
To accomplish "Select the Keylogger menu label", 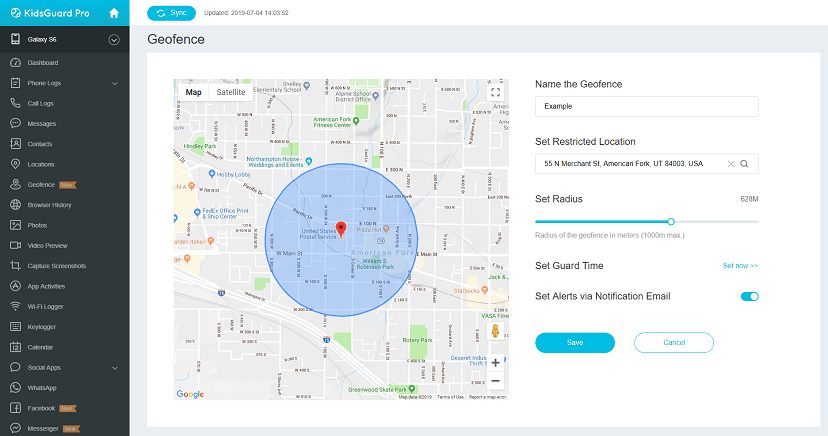I will (x=42, y=327).
